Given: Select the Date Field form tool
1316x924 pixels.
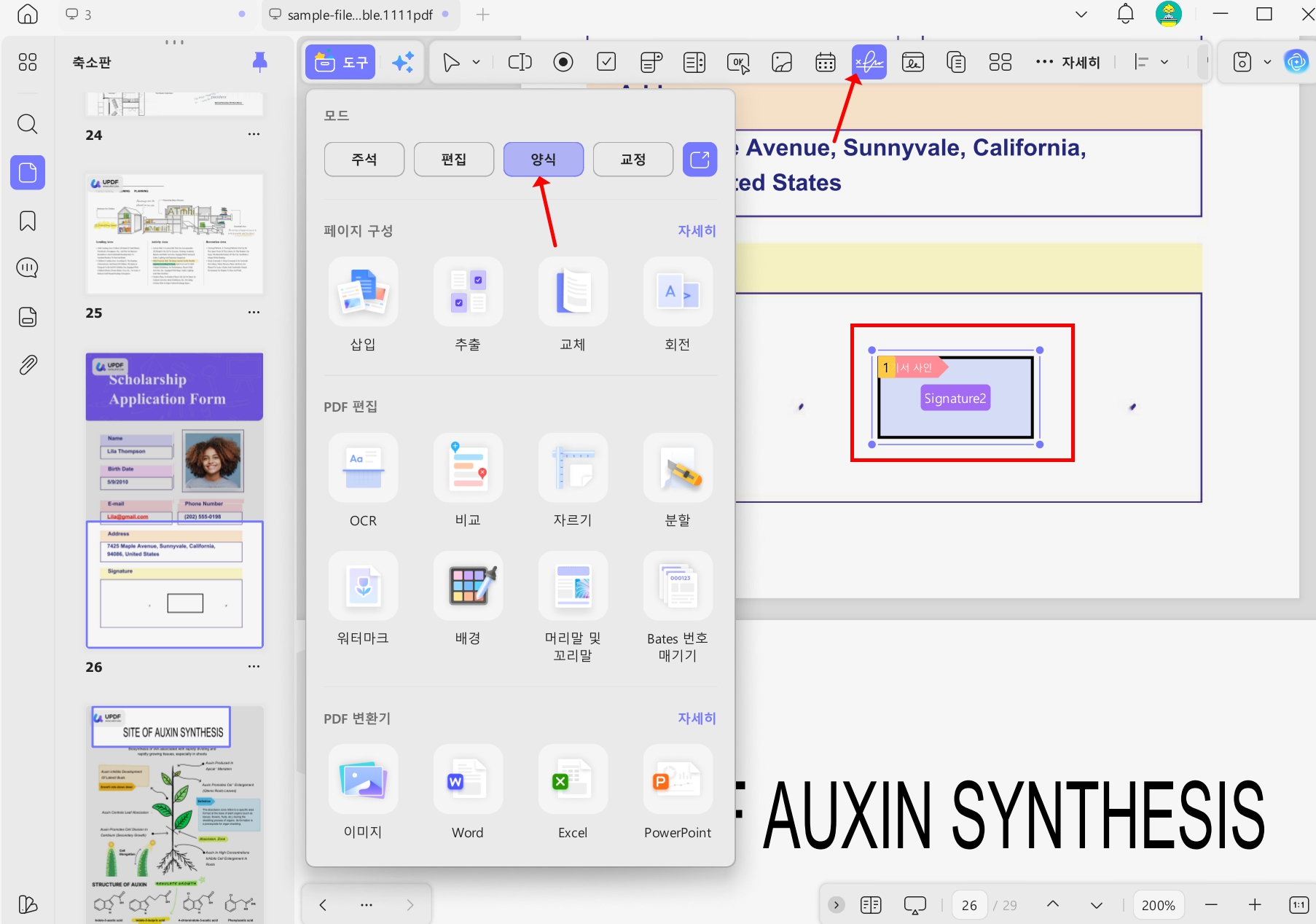Looking at the screenshot, I should click(x=826, y=62).
